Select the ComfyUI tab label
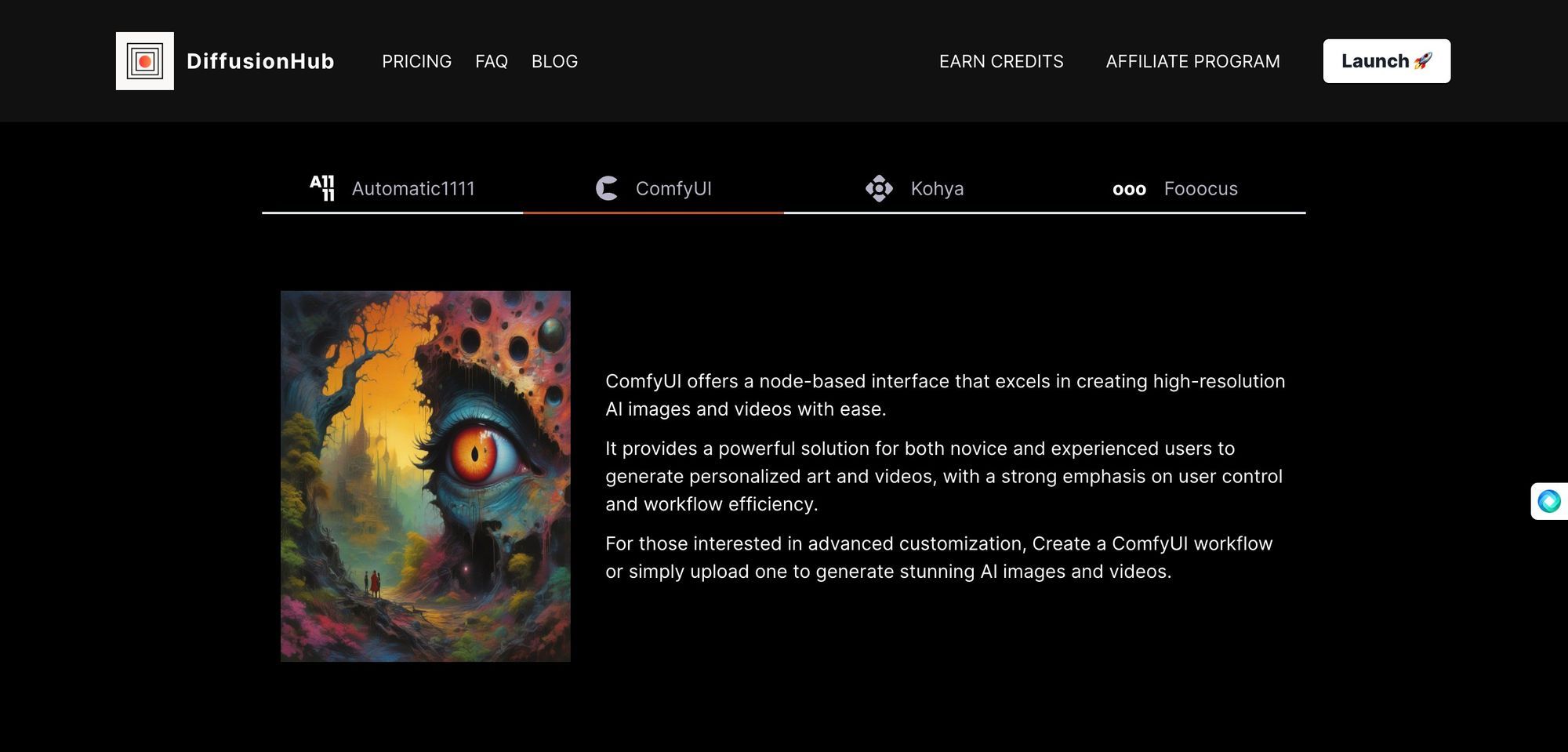The height and width of the screenshot is (752, 1568). click(x=673, y=189)
